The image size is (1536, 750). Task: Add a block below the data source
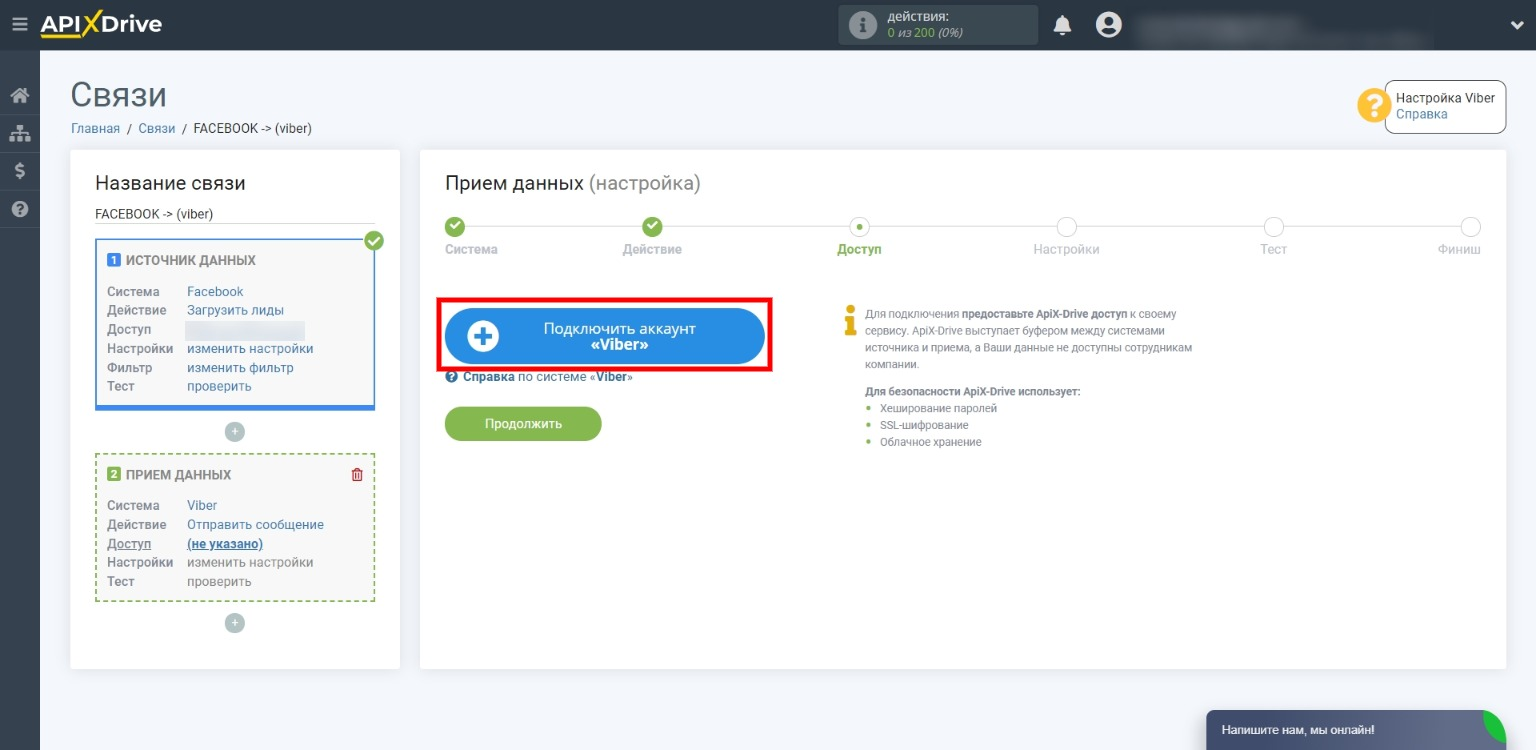coord(235,432)
